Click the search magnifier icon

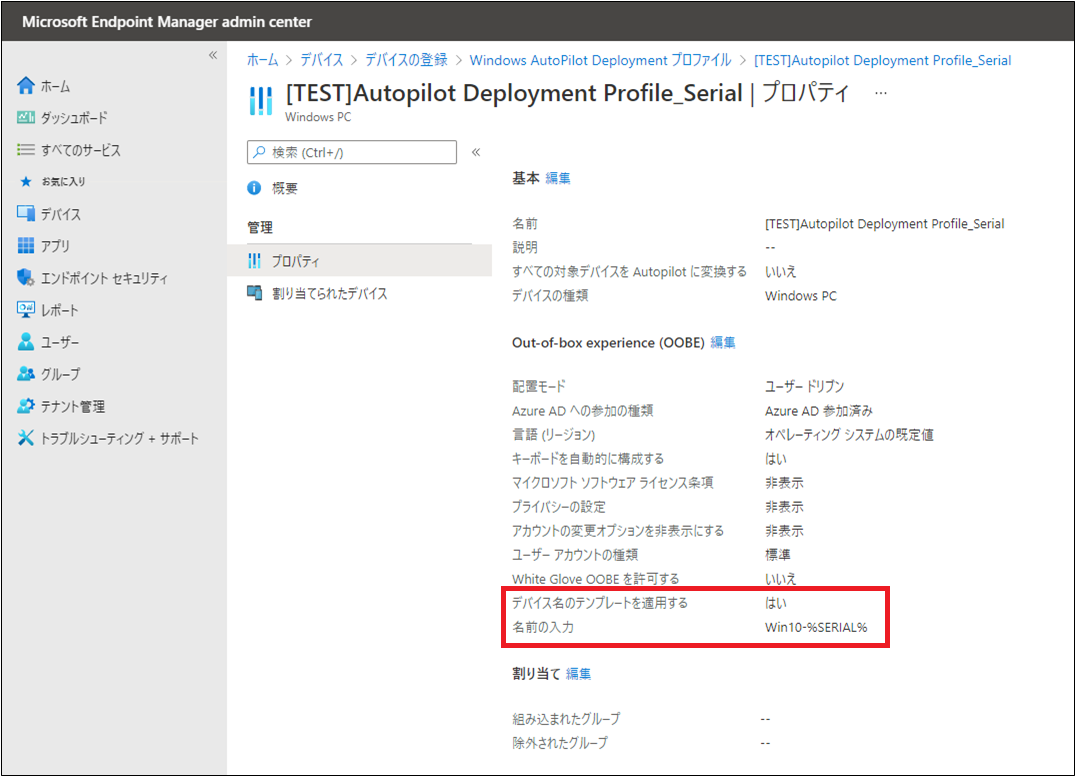259,152
